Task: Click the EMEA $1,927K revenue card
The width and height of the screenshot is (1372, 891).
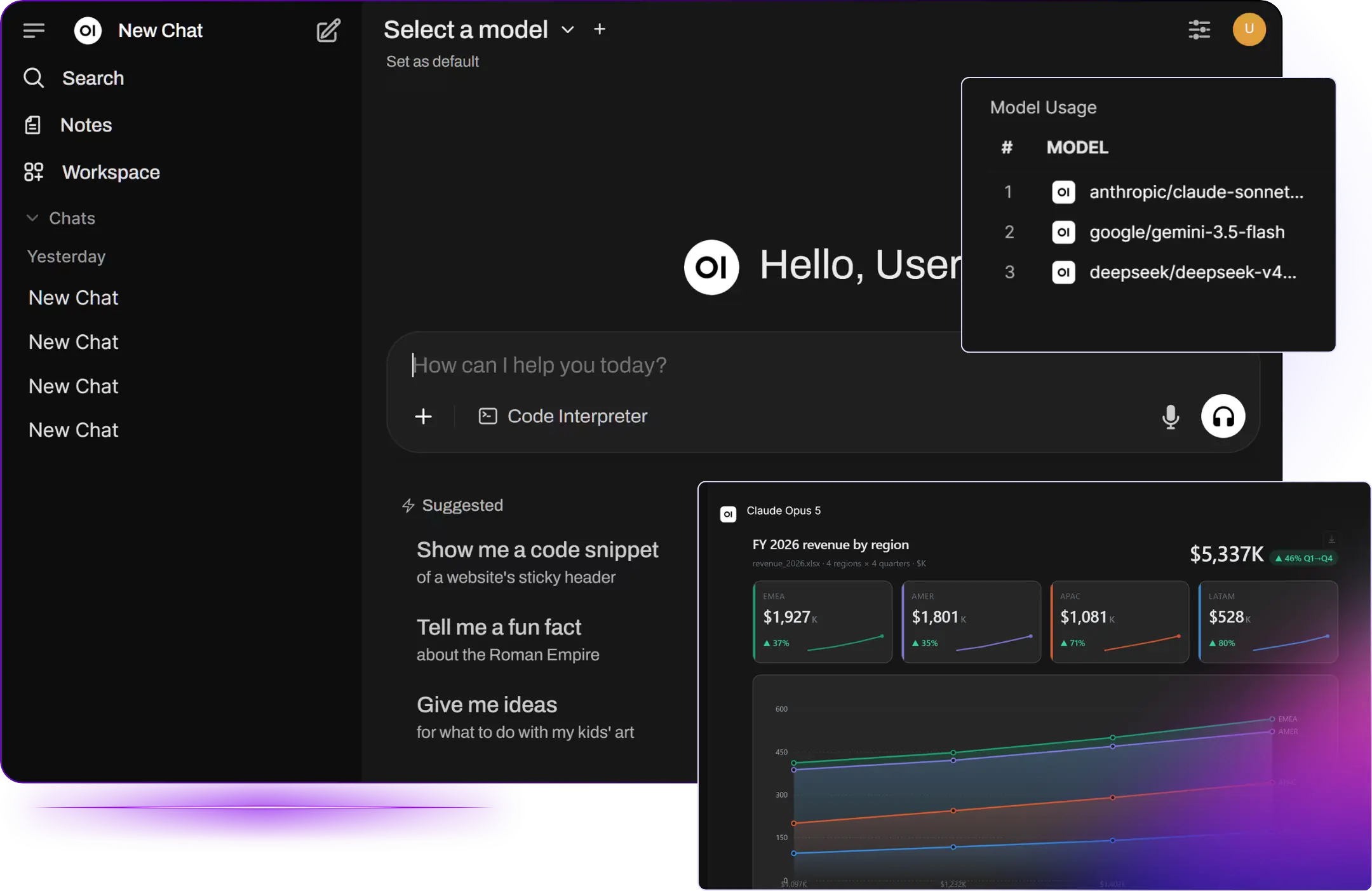Action: coord(823,622)
